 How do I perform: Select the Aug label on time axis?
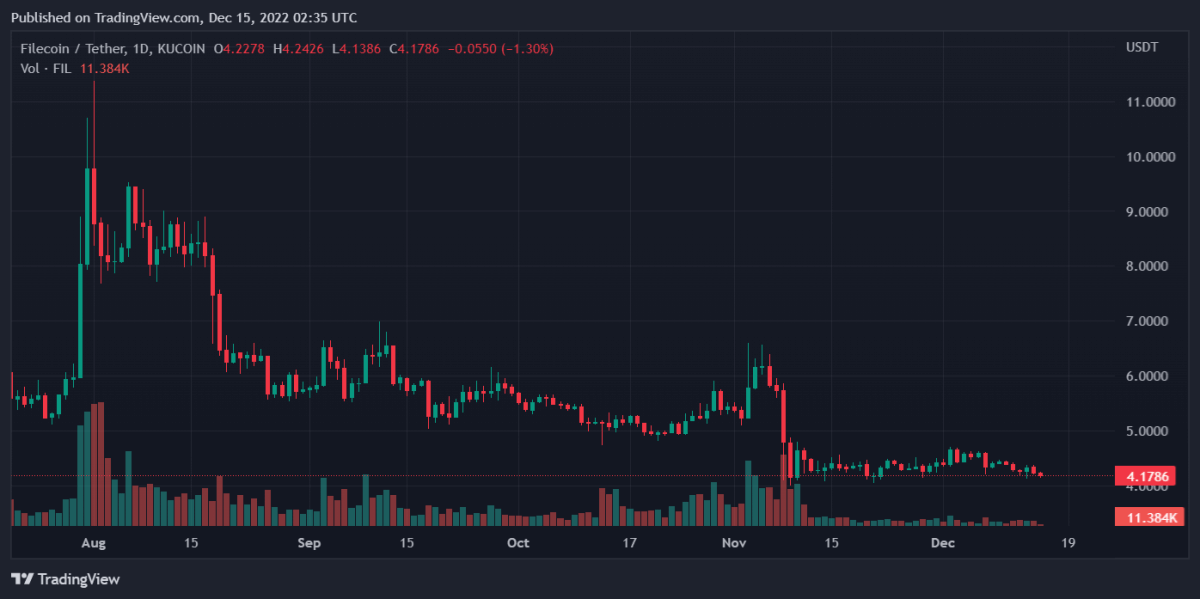coord(93,543)
